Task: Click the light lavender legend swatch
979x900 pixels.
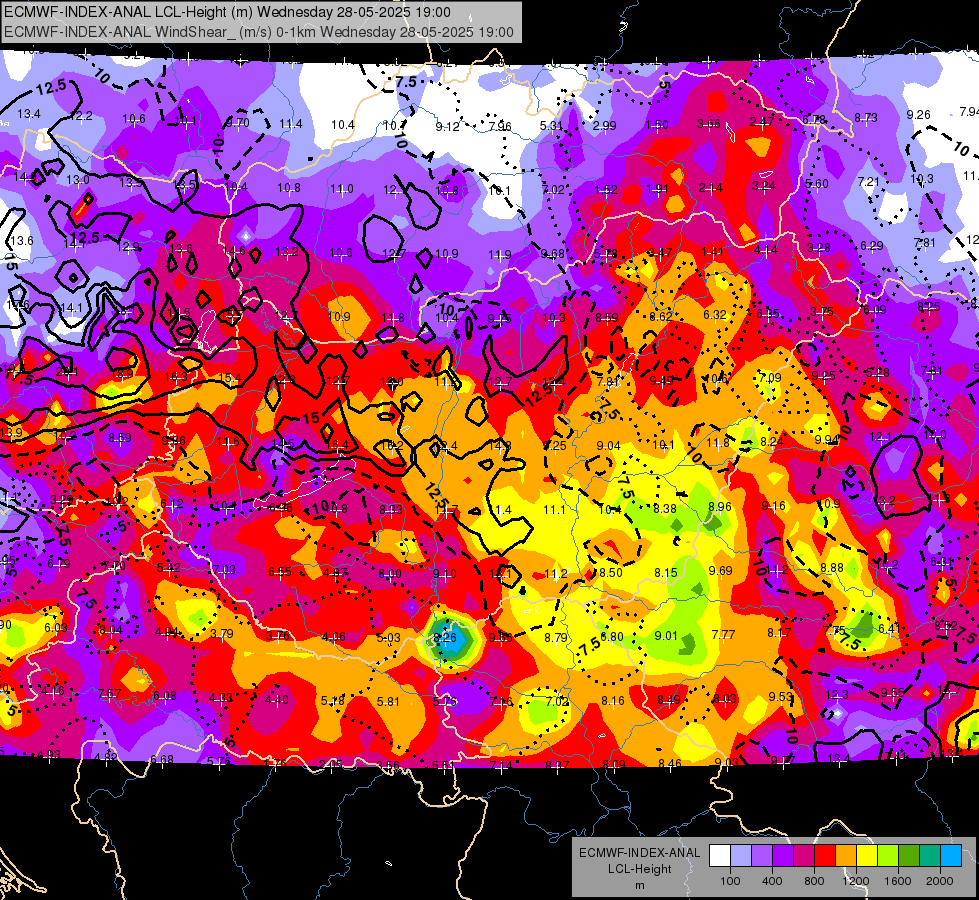Action: tap(741, 856)
